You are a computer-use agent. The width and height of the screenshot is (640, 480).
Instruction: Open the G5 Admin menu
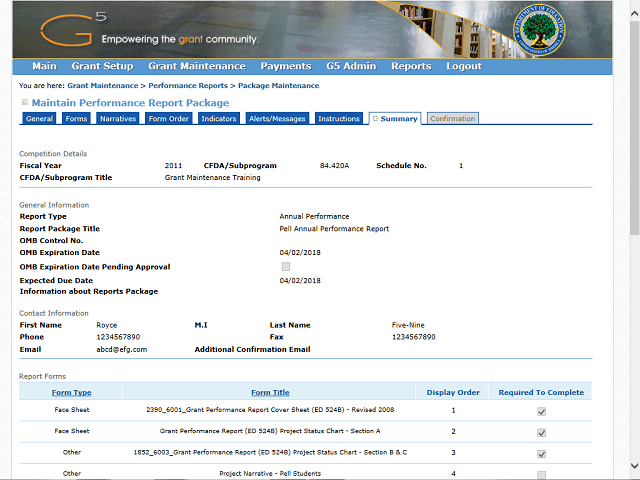350,66
